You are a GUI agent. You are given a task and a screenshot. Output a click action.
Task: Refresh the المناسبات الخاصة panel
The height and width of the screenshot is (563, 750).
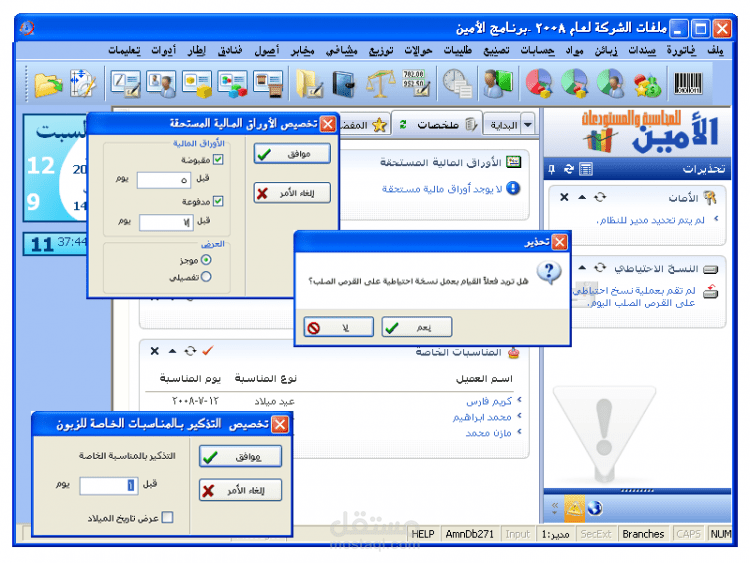pos(190,351)
